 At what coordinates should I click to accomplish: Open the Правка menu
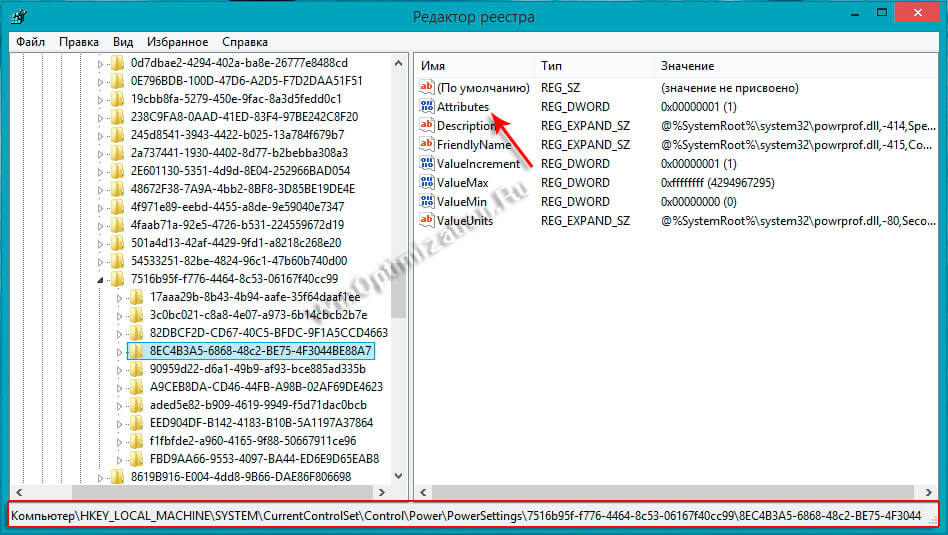tap(79, 42)
